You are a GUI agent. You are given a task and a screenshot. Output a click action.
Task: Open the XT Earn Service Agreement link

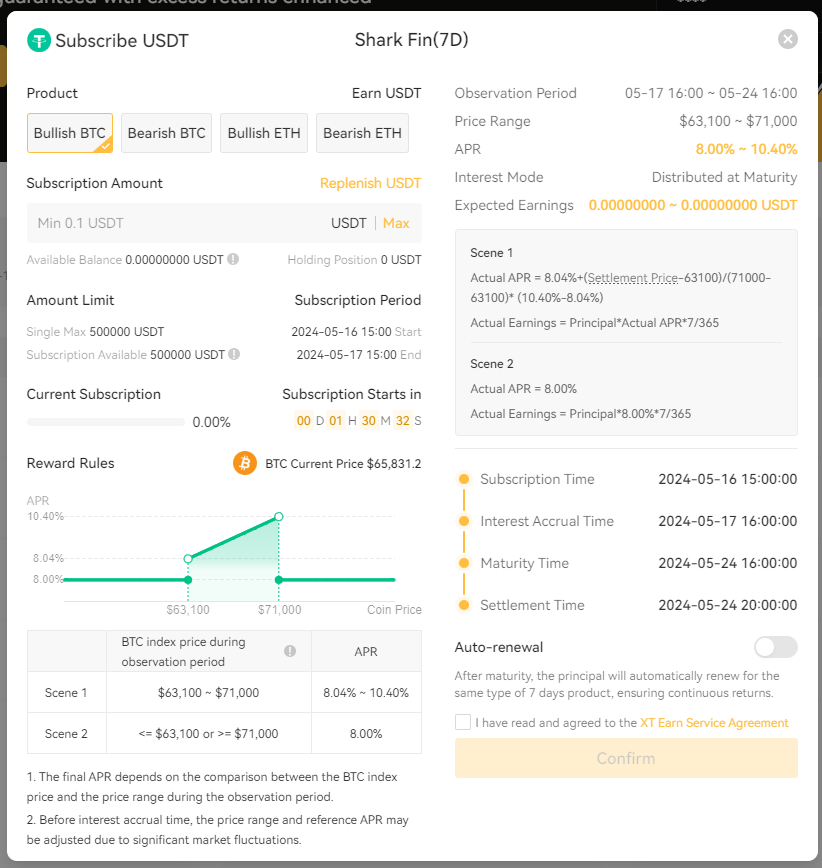[714, 722]
